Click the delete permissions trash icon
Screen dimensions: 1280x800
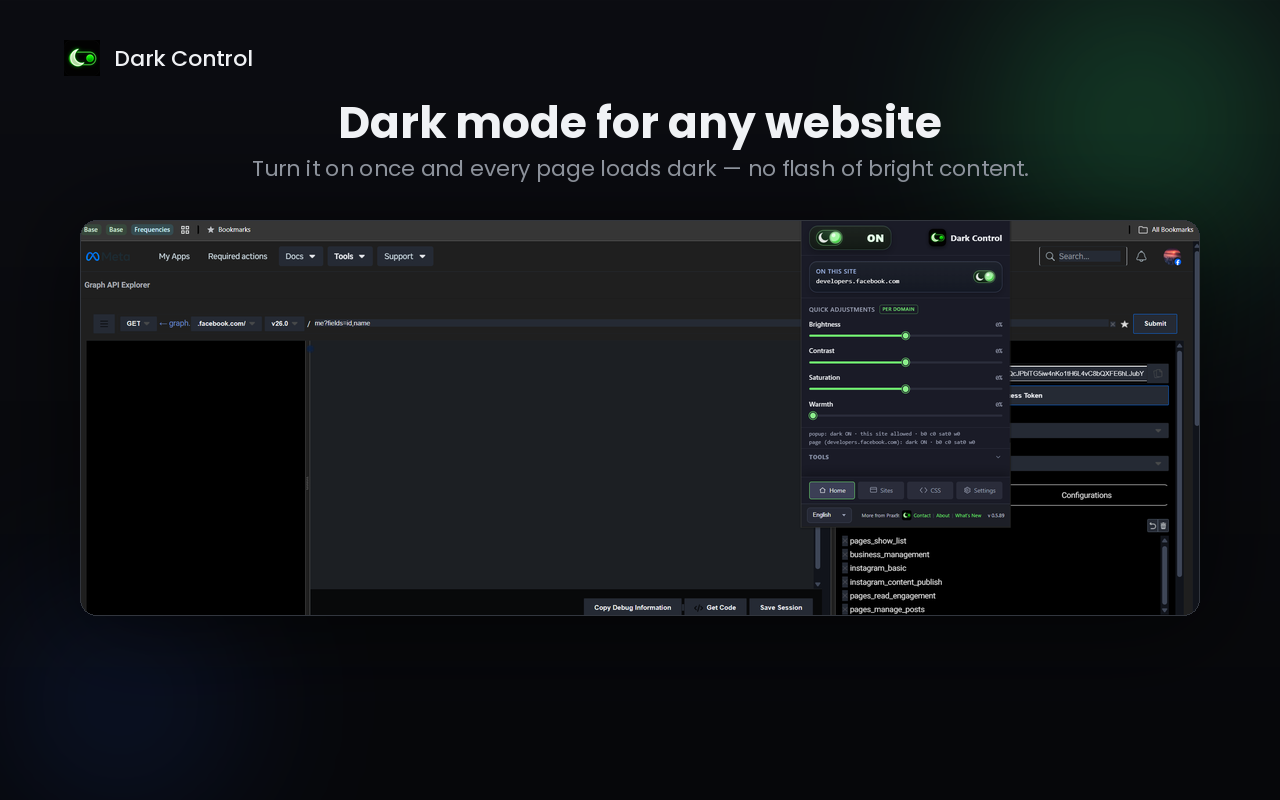1163,526
